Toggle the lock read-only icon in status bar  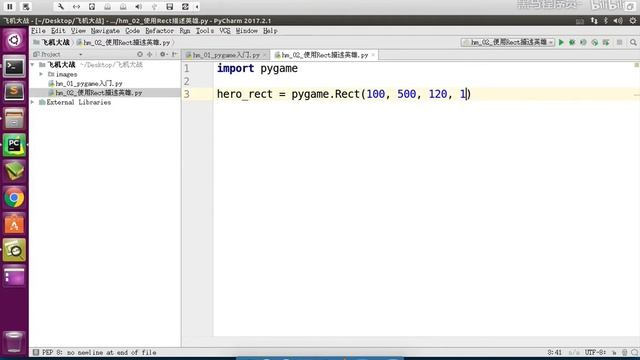614,352
